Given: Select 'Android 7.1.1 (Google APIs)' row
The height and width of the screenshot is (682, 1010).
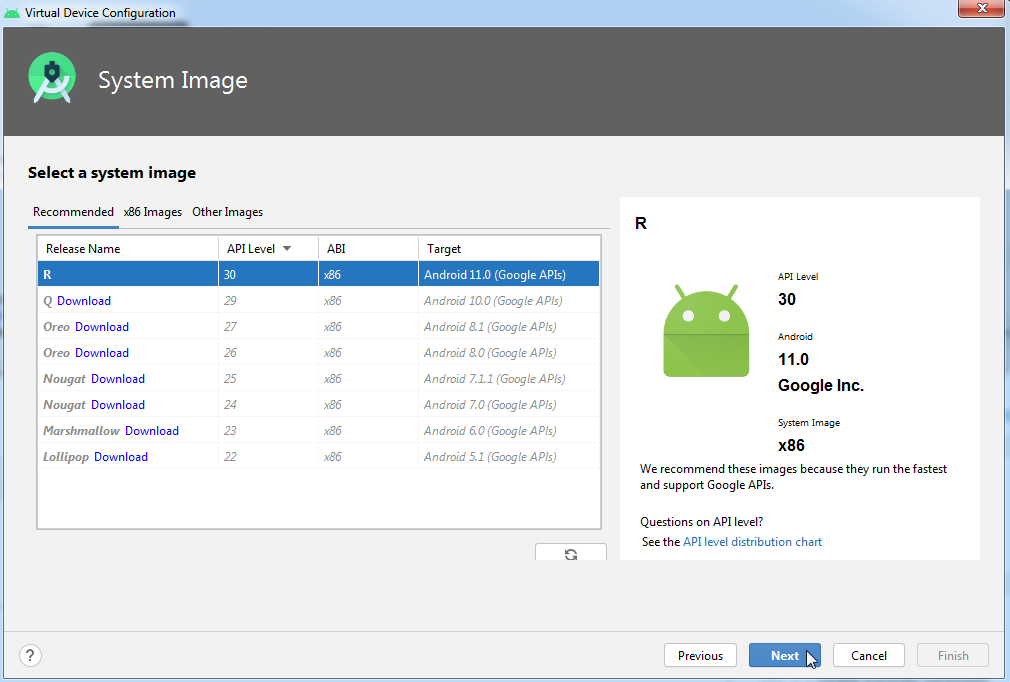Looking at the screenshot, I should [x=318, y=379].
